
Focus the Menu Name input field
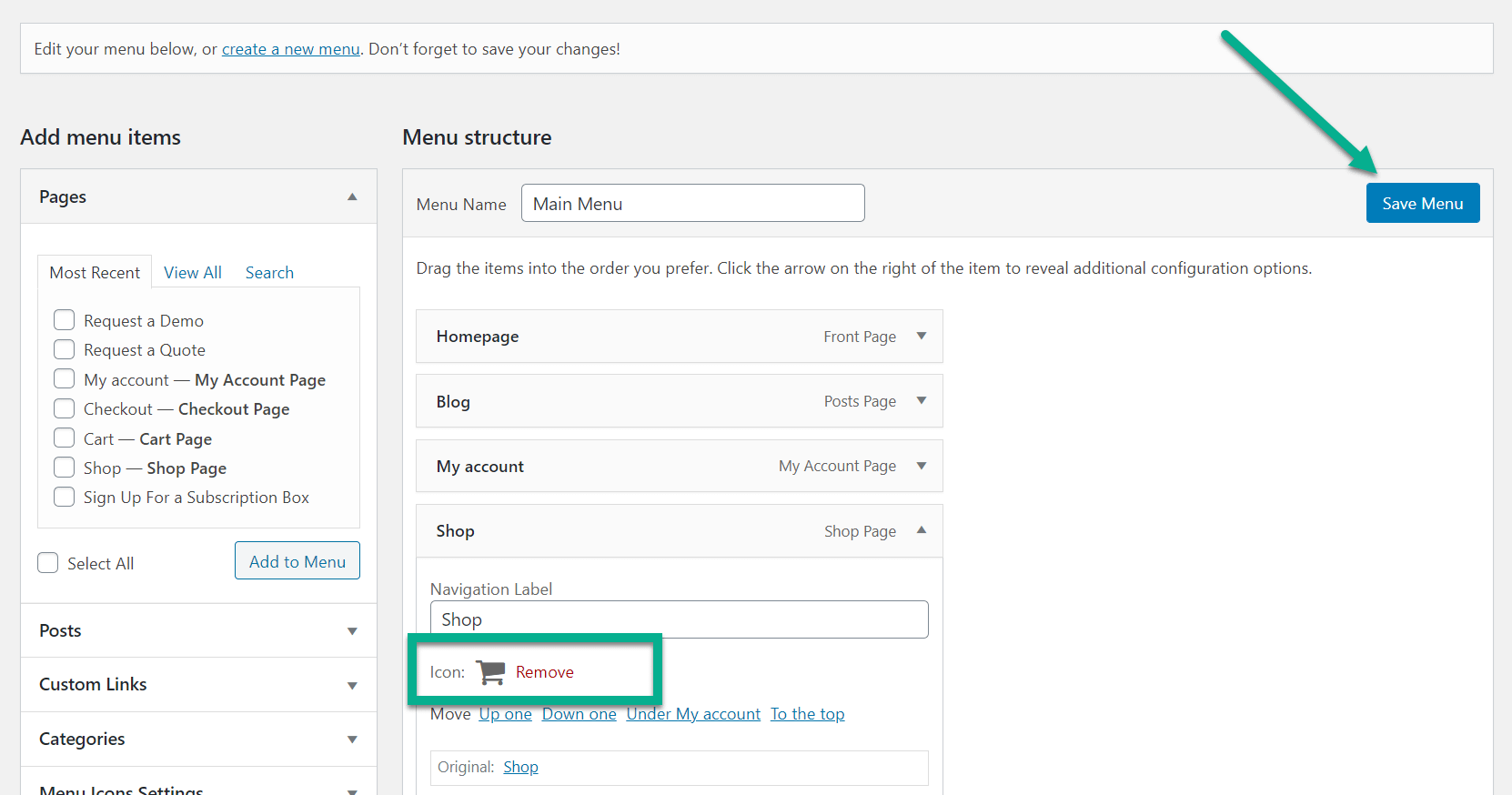pyautogui.click(x=692, y=204)
